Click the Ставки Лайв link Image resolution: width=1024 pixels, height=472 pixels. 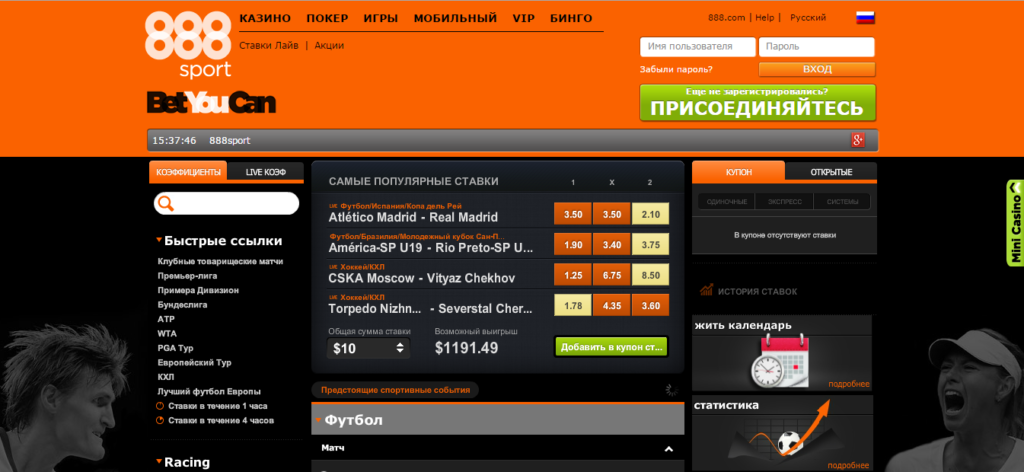(269, 46)
